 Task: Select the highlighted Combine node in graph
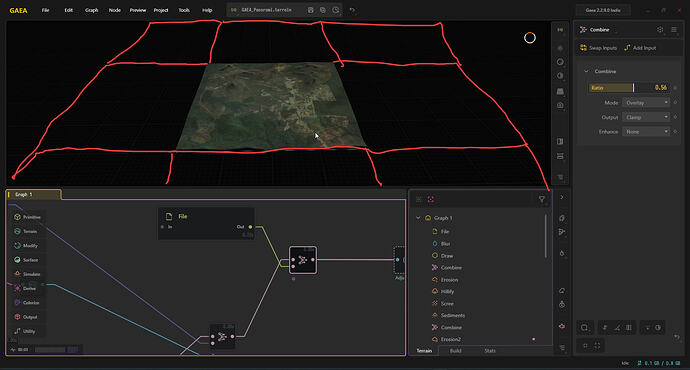click(303, 260)
